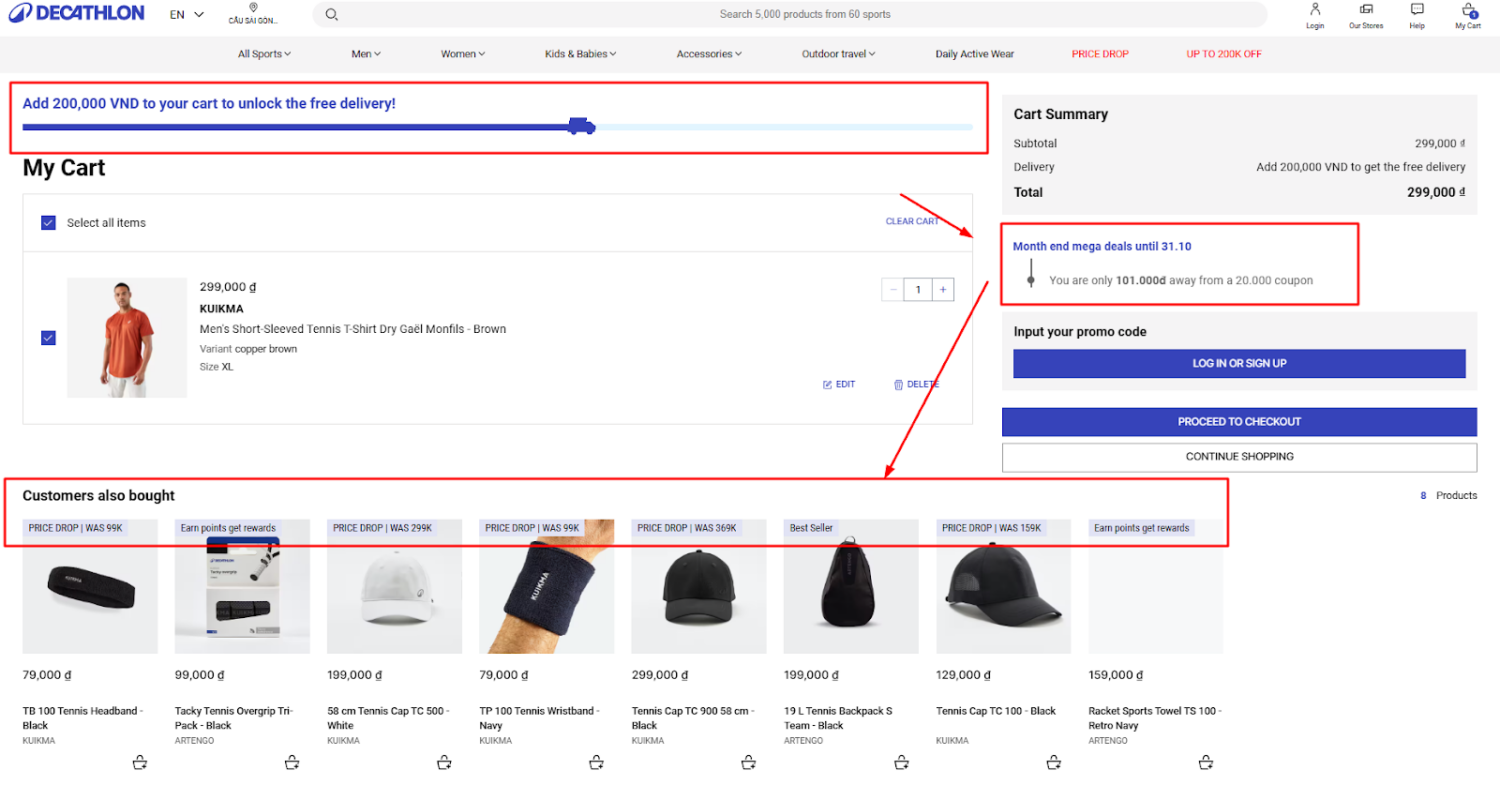The image size is (1500, 785).
Task: Toggle Select all items checkbox
Action: 48,223
